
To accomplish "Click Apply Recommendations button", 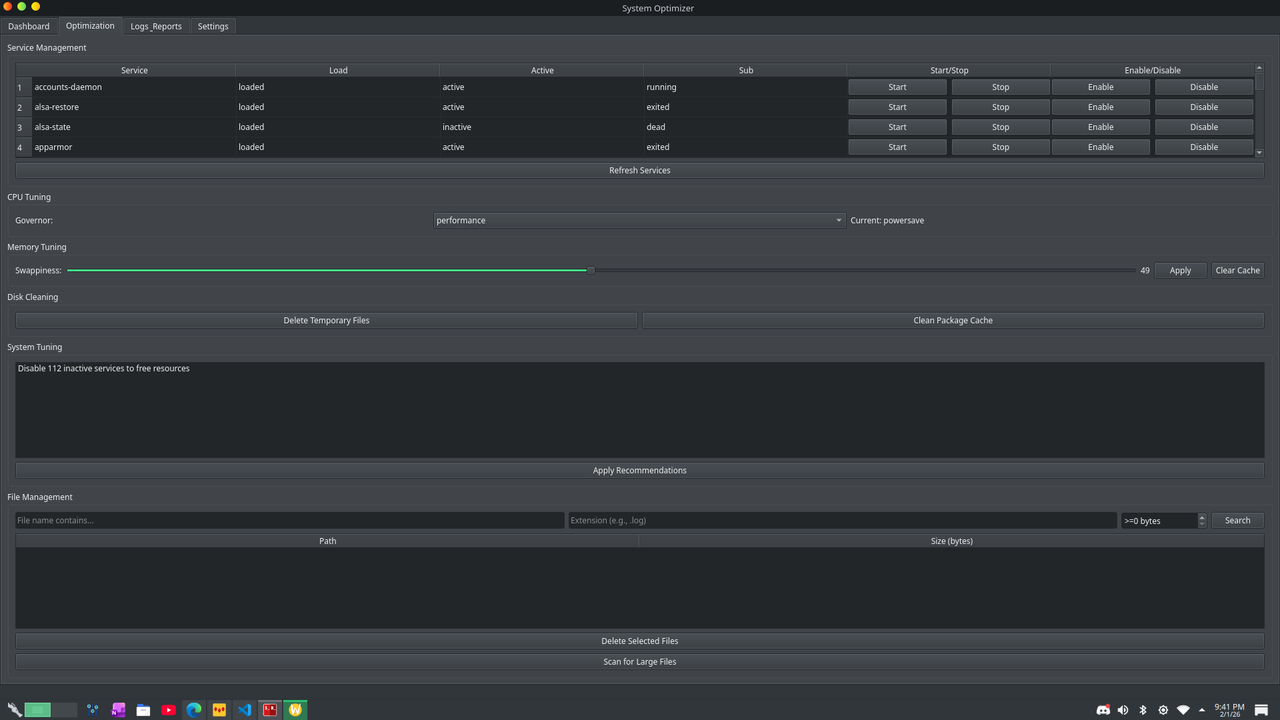I will [x=640, y=470].
